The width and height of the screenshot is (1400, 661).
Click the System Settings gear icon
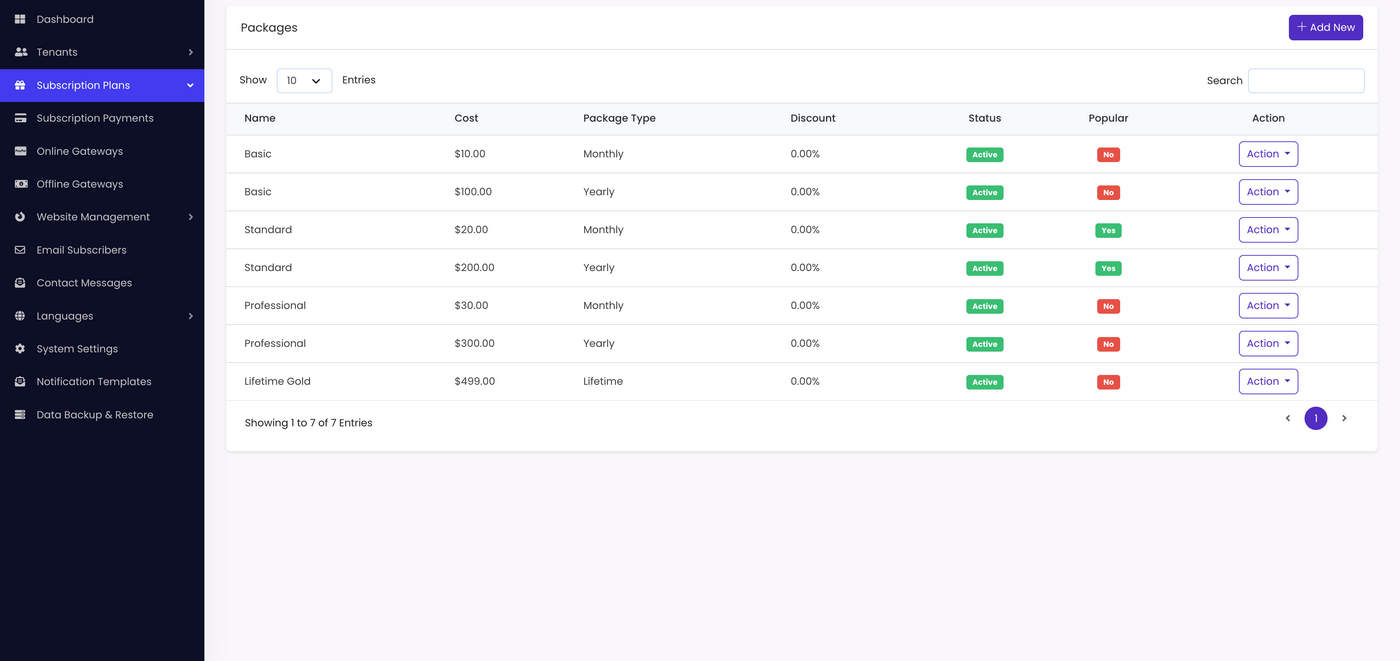tap(20, 349)
